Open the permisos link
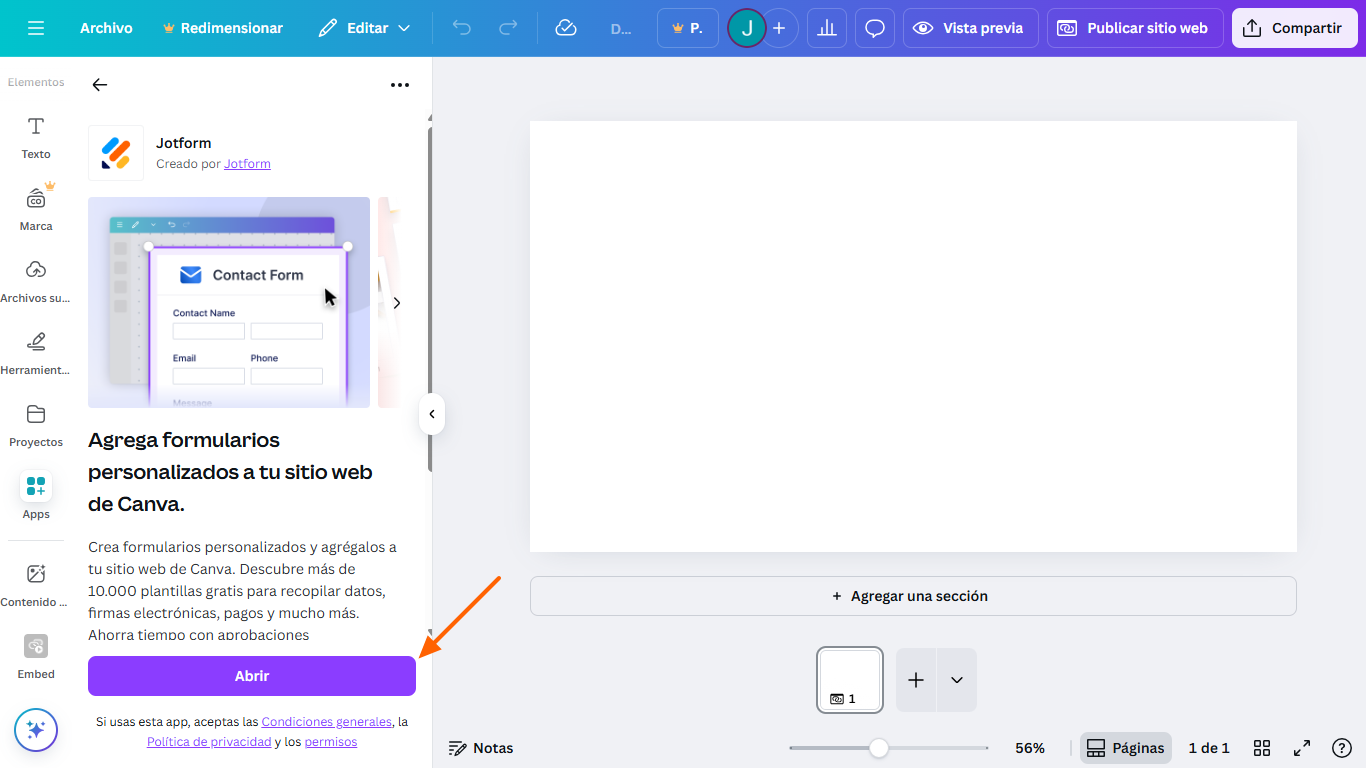1366x768 pixels. pos(331,742)
